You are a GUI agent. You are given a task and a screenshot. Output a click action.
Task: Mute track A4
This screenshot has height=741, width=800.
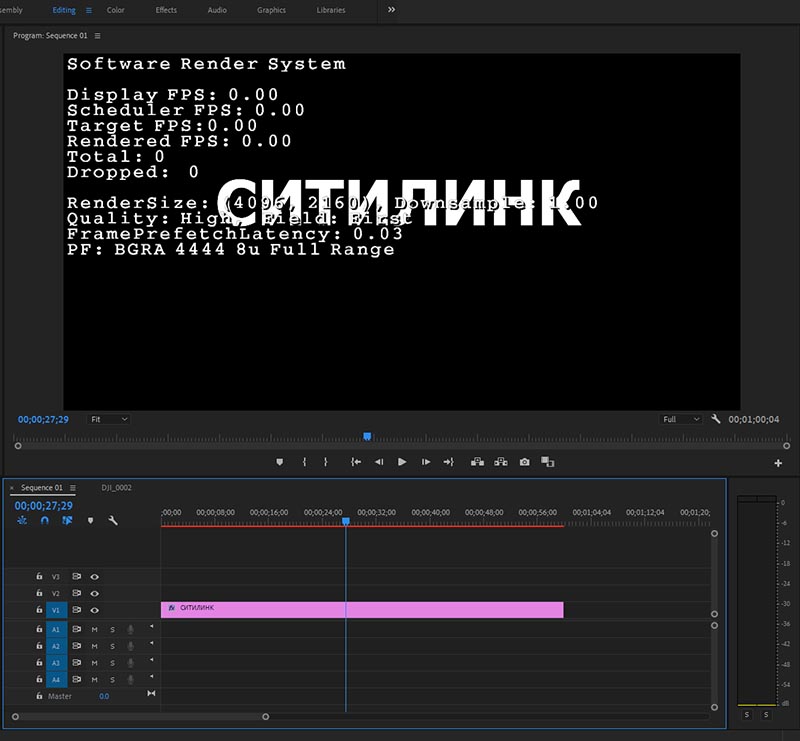pos(94,680)
